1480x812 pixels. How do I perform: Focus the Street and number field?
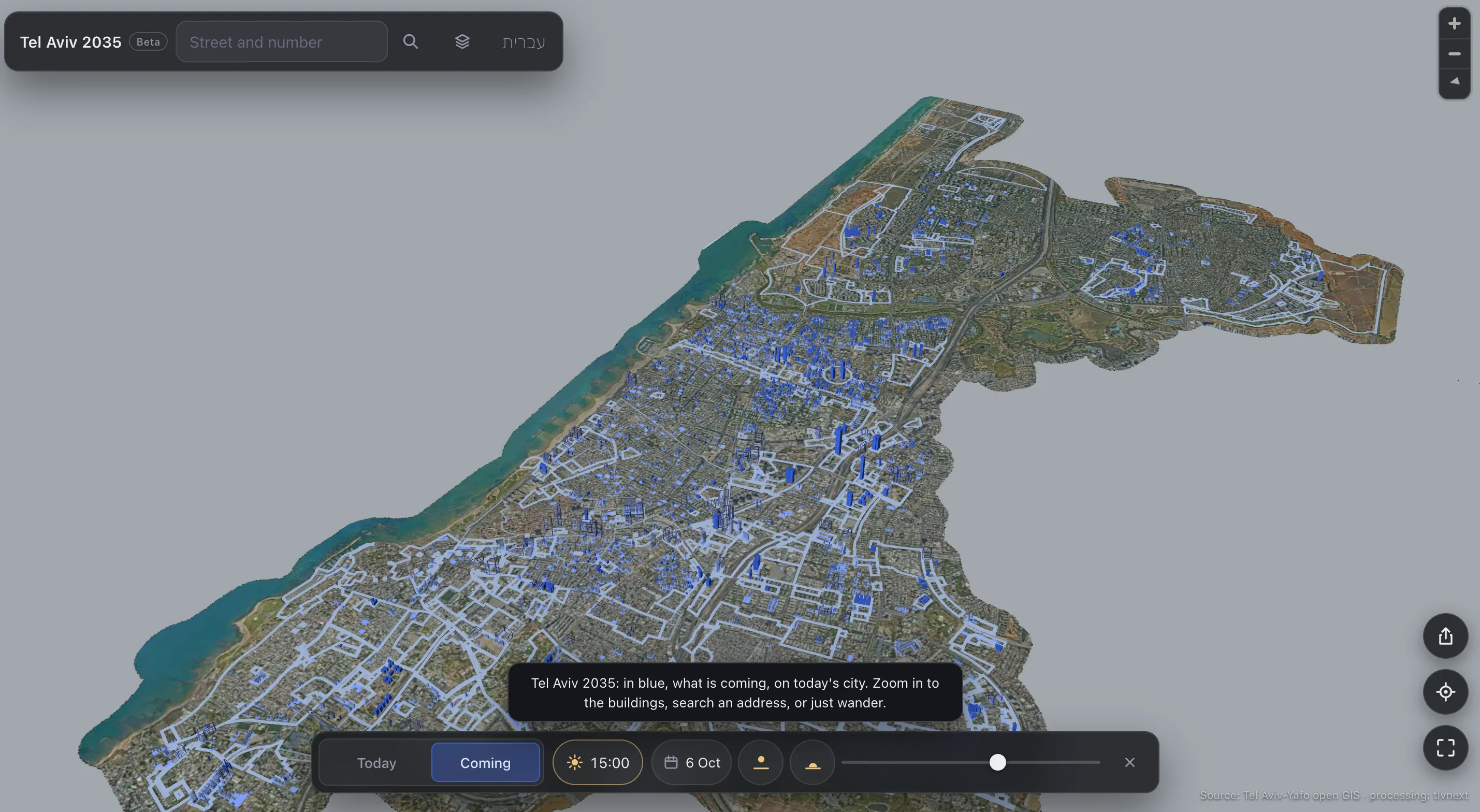point(282,41)
